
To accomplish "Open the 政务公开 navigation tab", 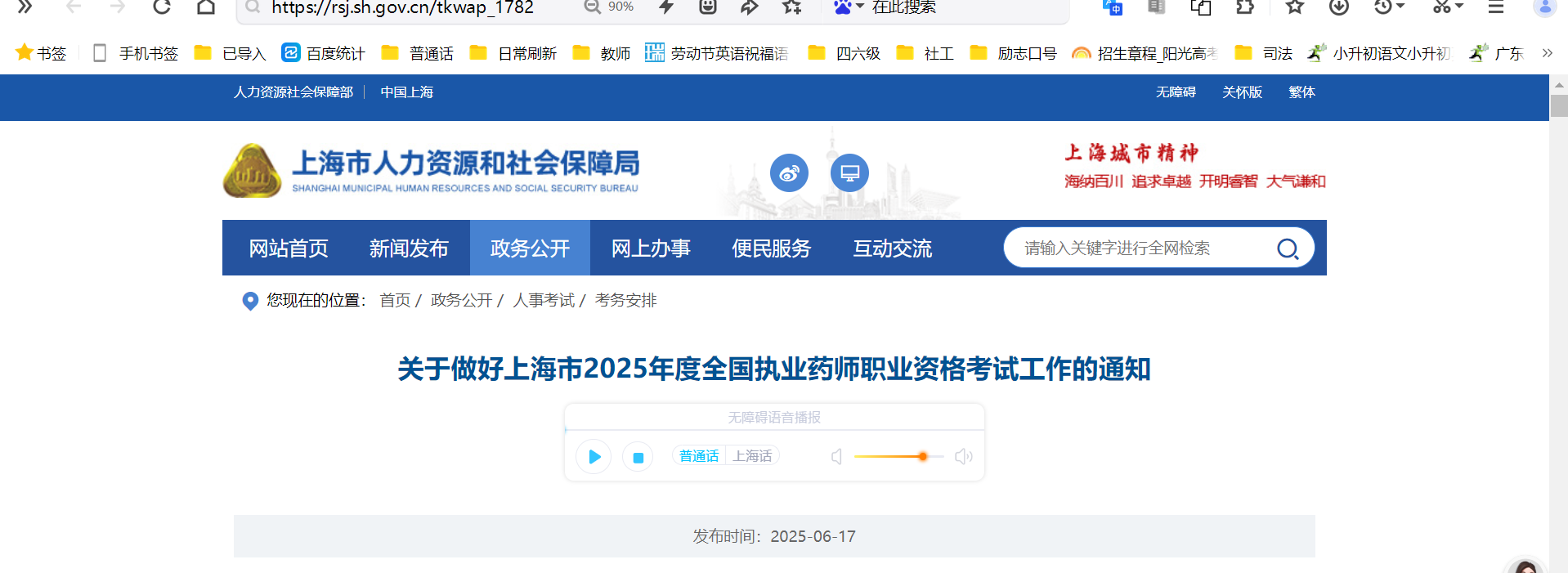I will tap(530, 248).
